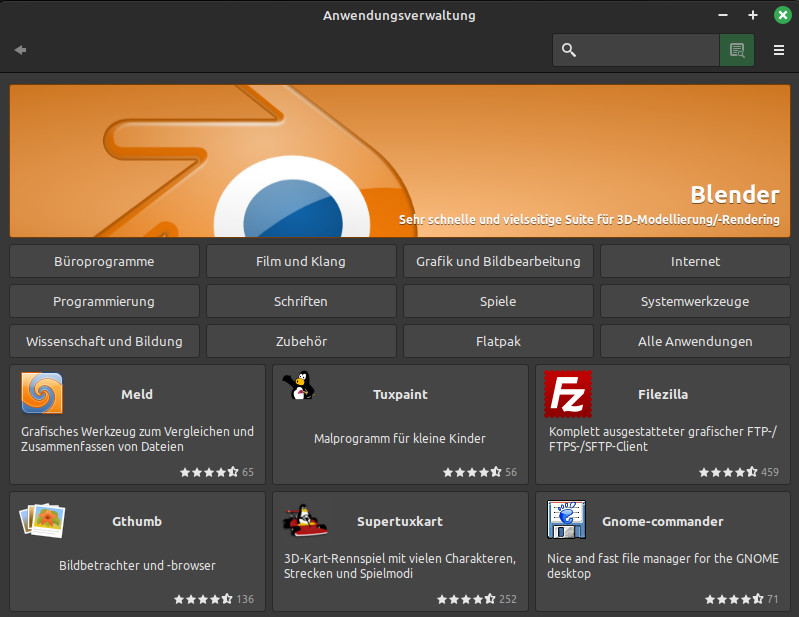Click the magnifying glass search icon
This screenshot has width=799, height=617.
[x=569, y=50]
